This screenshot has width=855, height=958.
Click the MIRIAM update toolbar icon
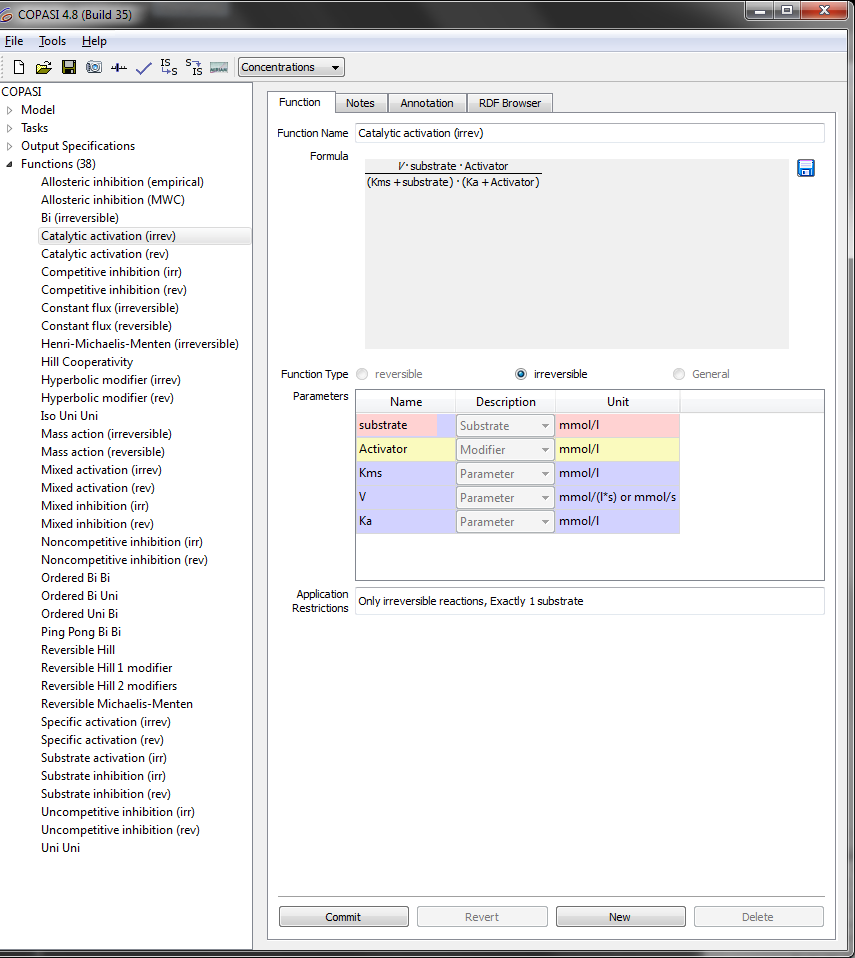[x=219, y=67]
